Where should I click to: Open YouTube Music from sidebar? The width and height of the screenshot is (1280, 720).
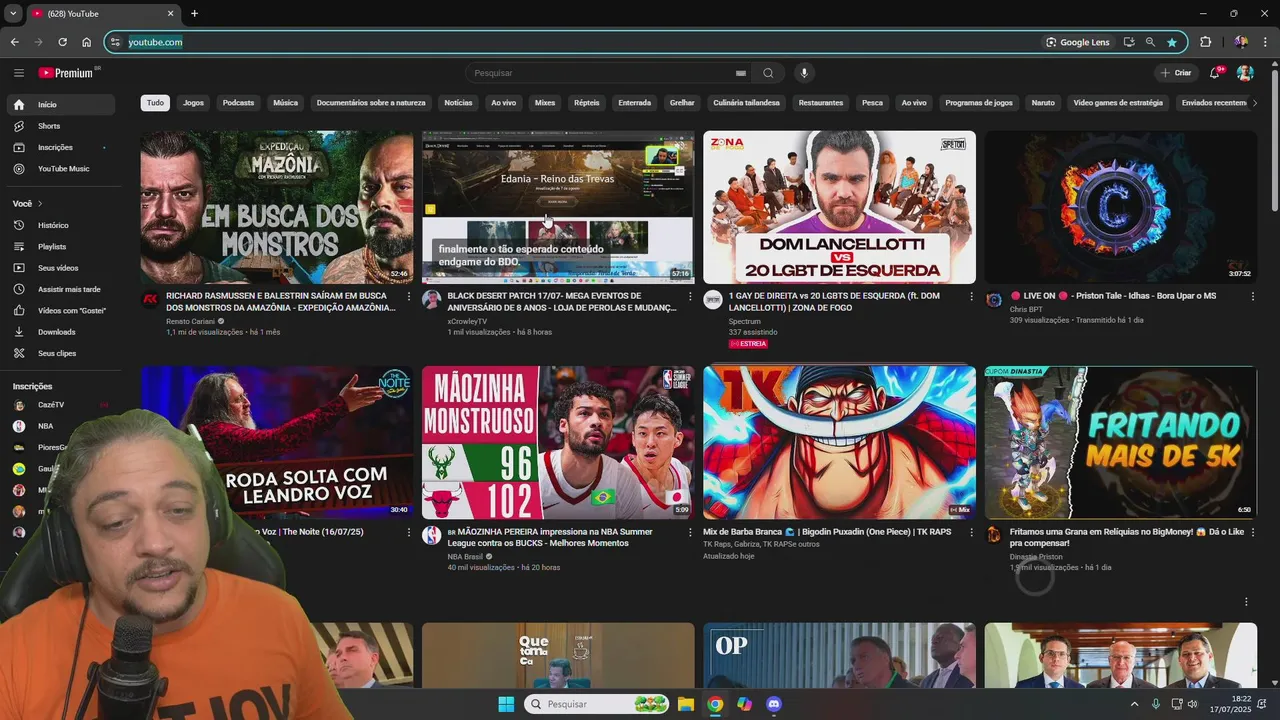coord(62,169)
